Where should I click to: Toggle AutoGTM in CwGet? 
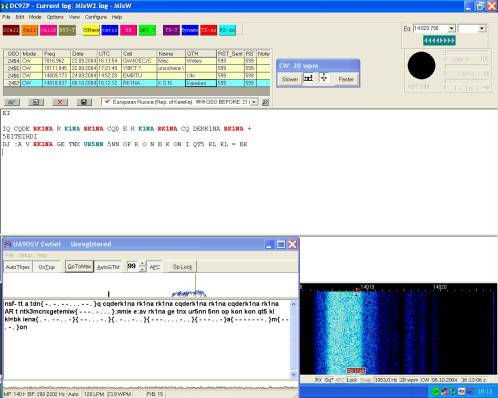[x=108, y=267]
